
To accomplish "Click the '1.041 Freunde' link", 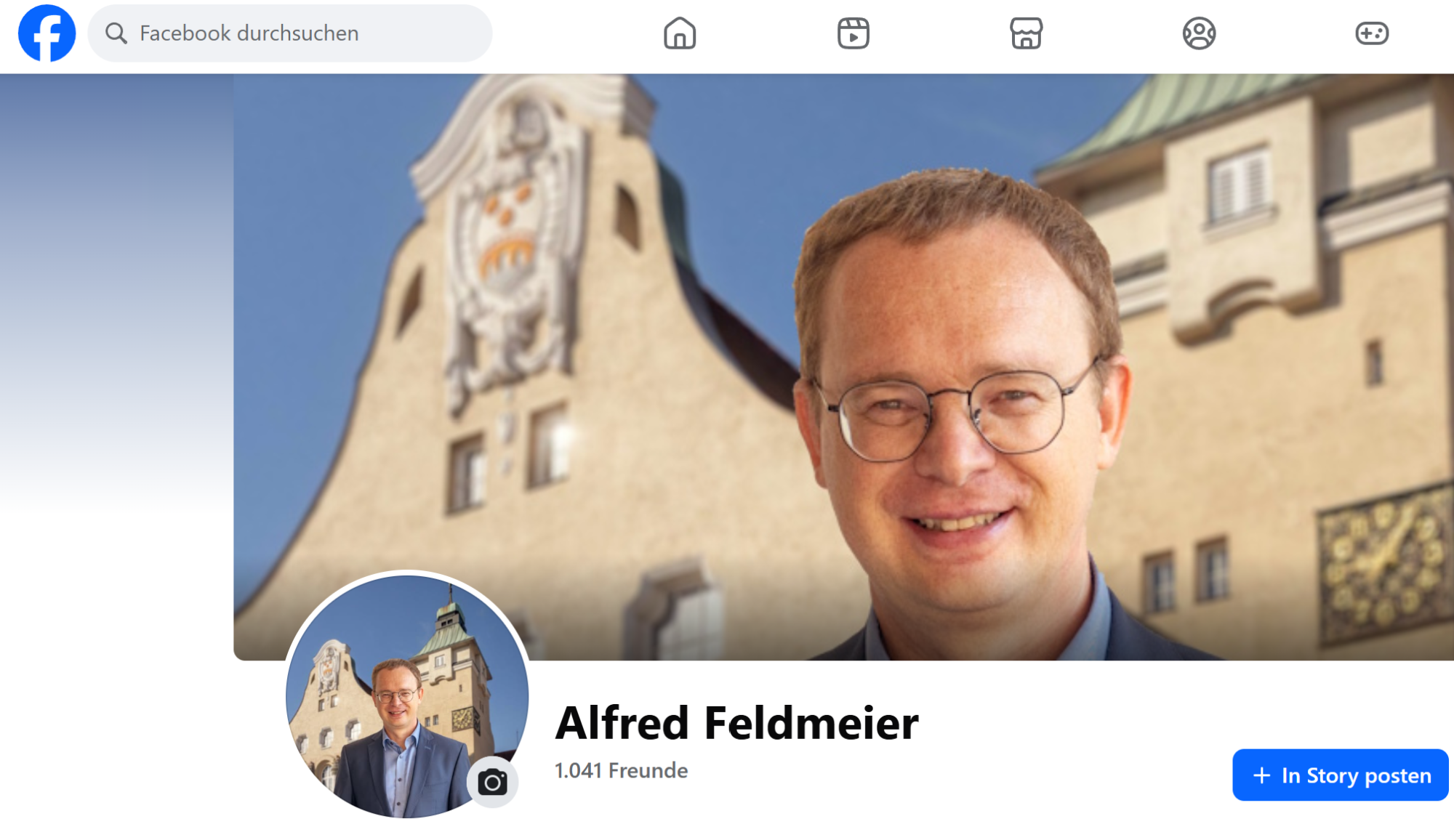I will [x=621, y=770].
